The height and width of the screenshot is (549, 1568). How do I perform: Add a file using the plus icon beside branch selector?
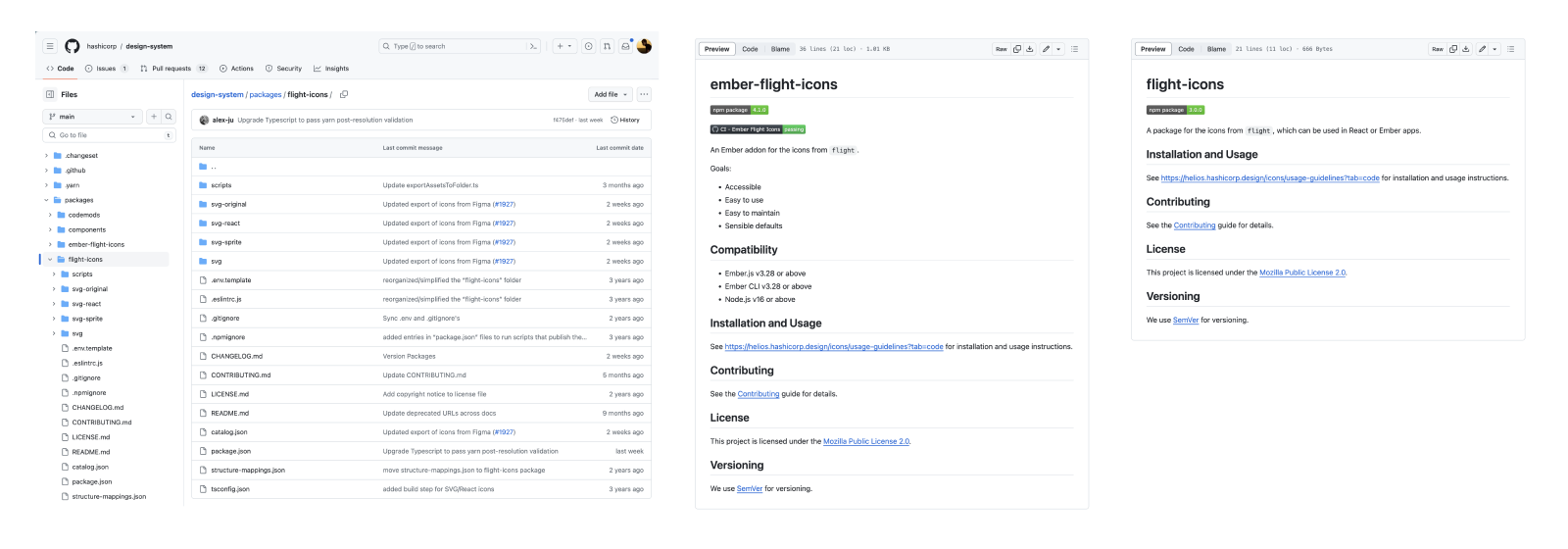154,117
